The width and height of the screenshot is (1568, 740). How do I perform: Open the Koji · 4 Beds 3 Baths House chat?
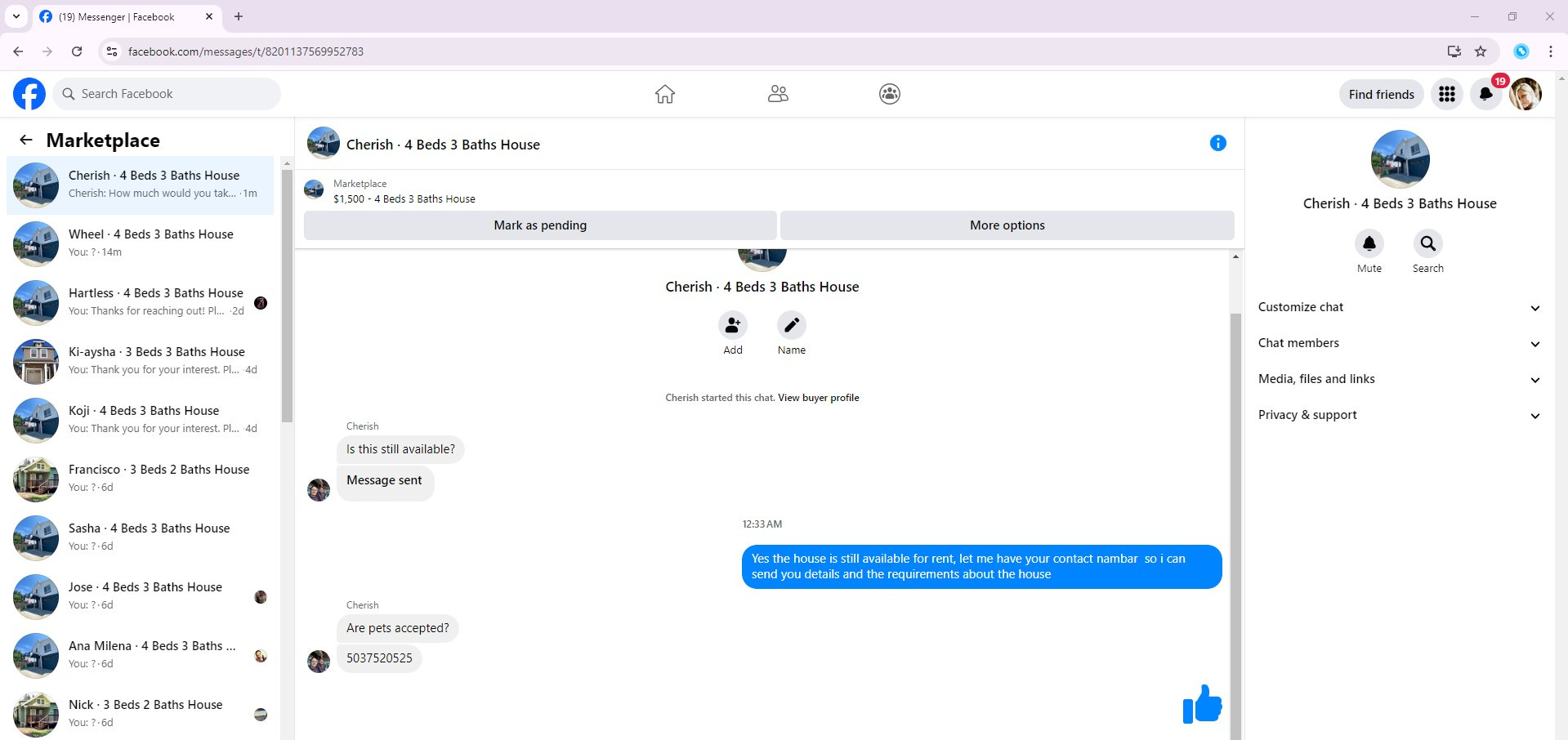[x=141, y=421]
